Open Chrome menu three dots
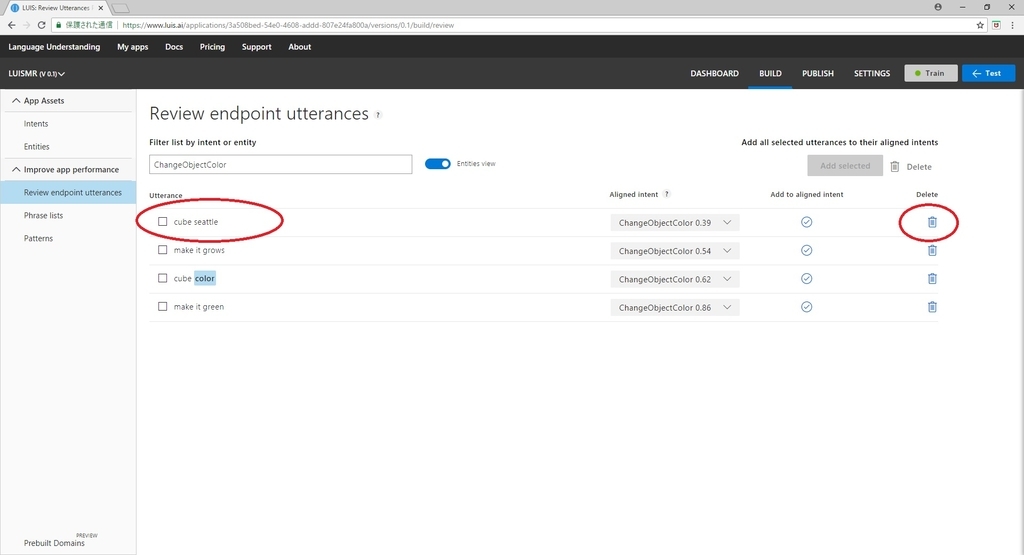Screen dimensions: 1024x555 1012,25
